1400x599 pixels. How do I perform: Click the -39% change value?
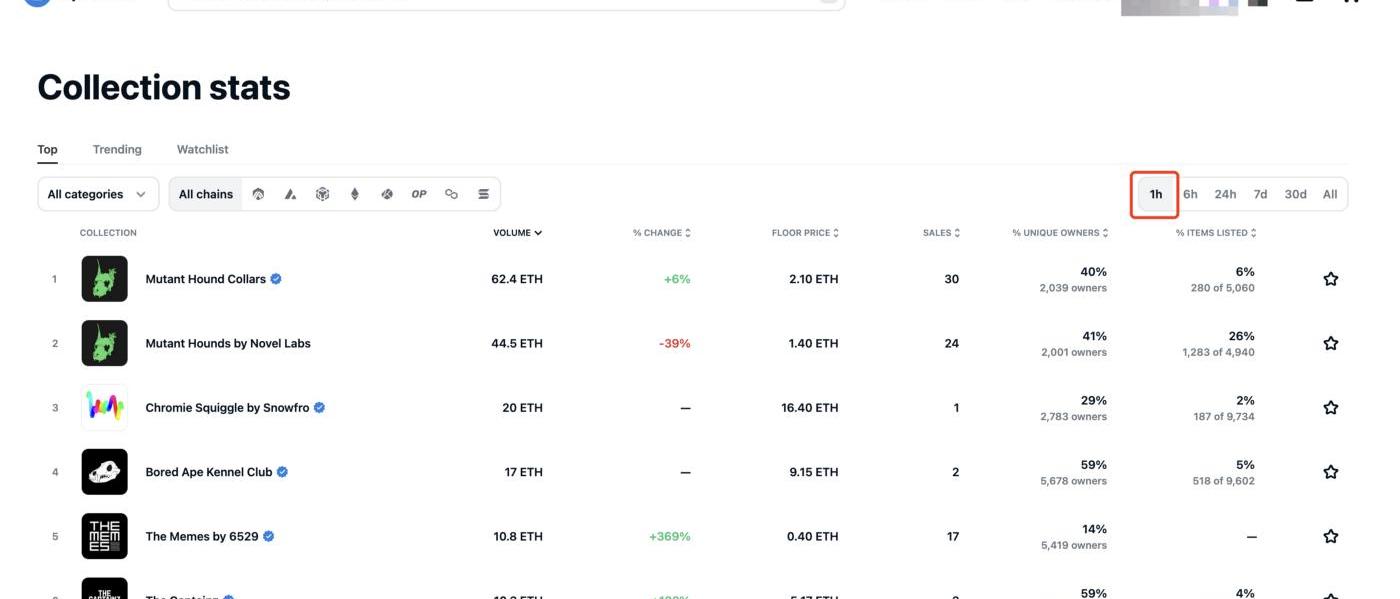tap(675, 343)
